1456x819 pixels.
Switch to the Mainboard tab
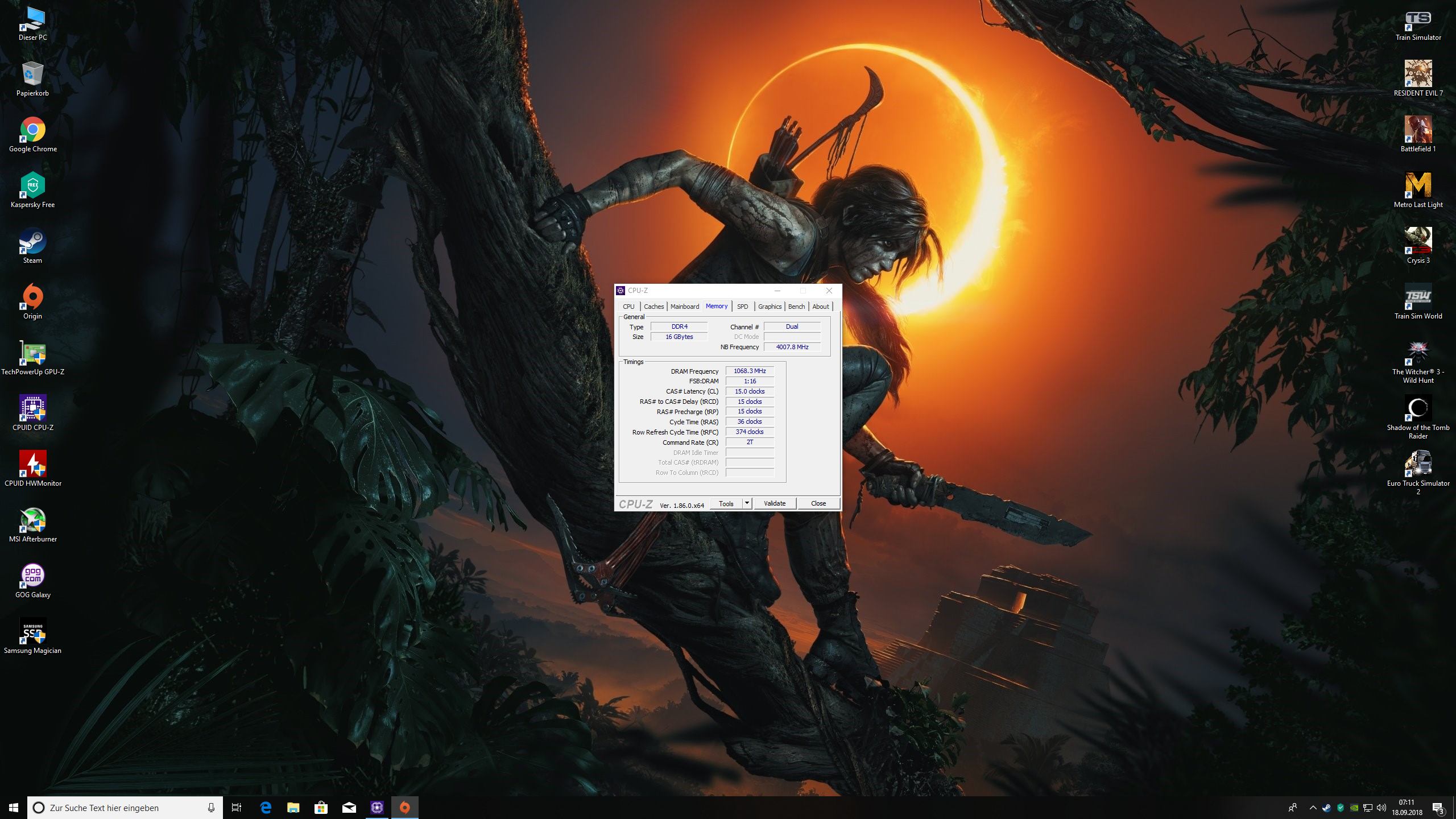click(x=684, y=307)
